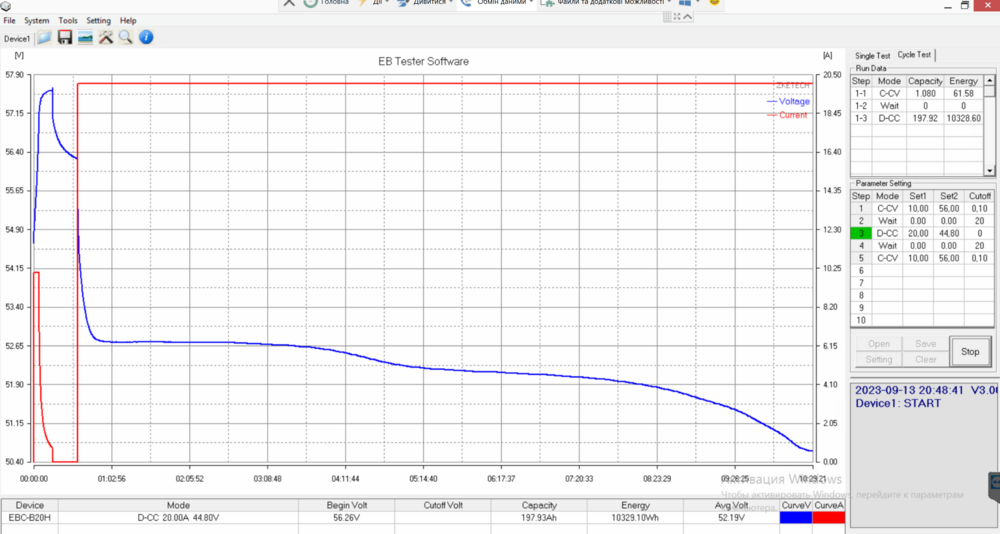The height and width of the screenshot is (534, 1000).
Task: Click the Setting button below parameter table
Action: (x=878, y=359)
